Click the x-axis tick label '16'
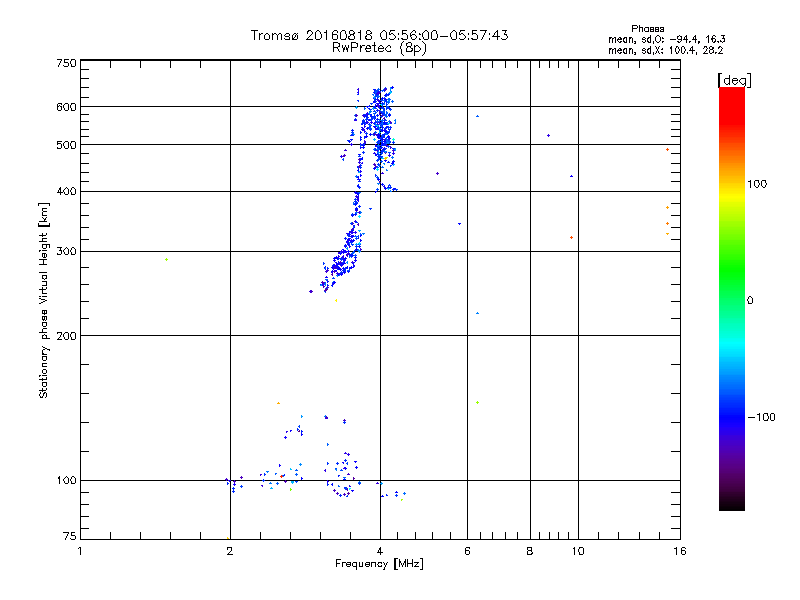Viewport: 800px width, 600px height. pos(680,551)
